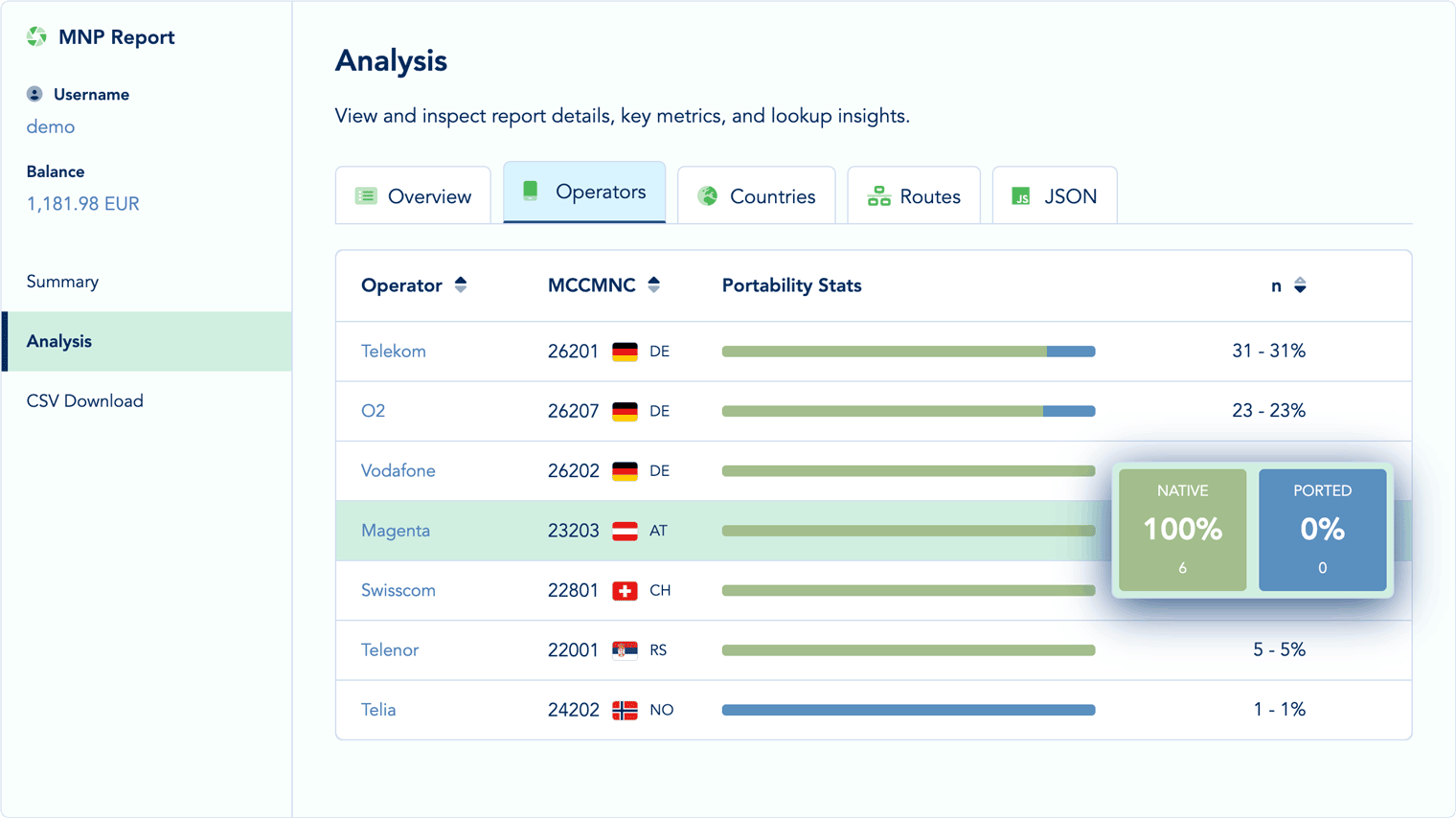Open the Vodafone operator details
Image resolution: width=1456 pixels, height=818 pixels.
coord(398,470)
